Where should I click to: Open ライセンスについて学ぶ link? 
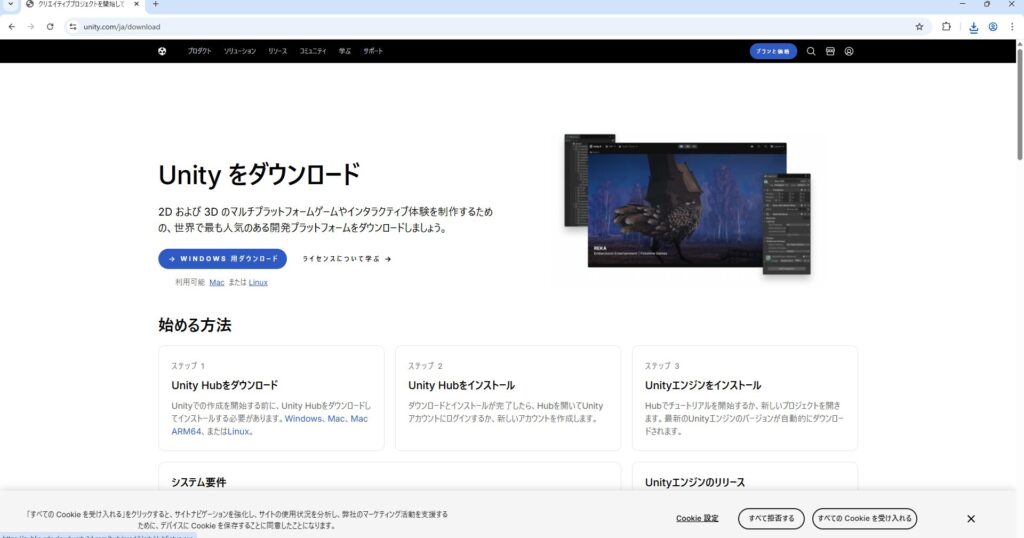pos(347,259)
